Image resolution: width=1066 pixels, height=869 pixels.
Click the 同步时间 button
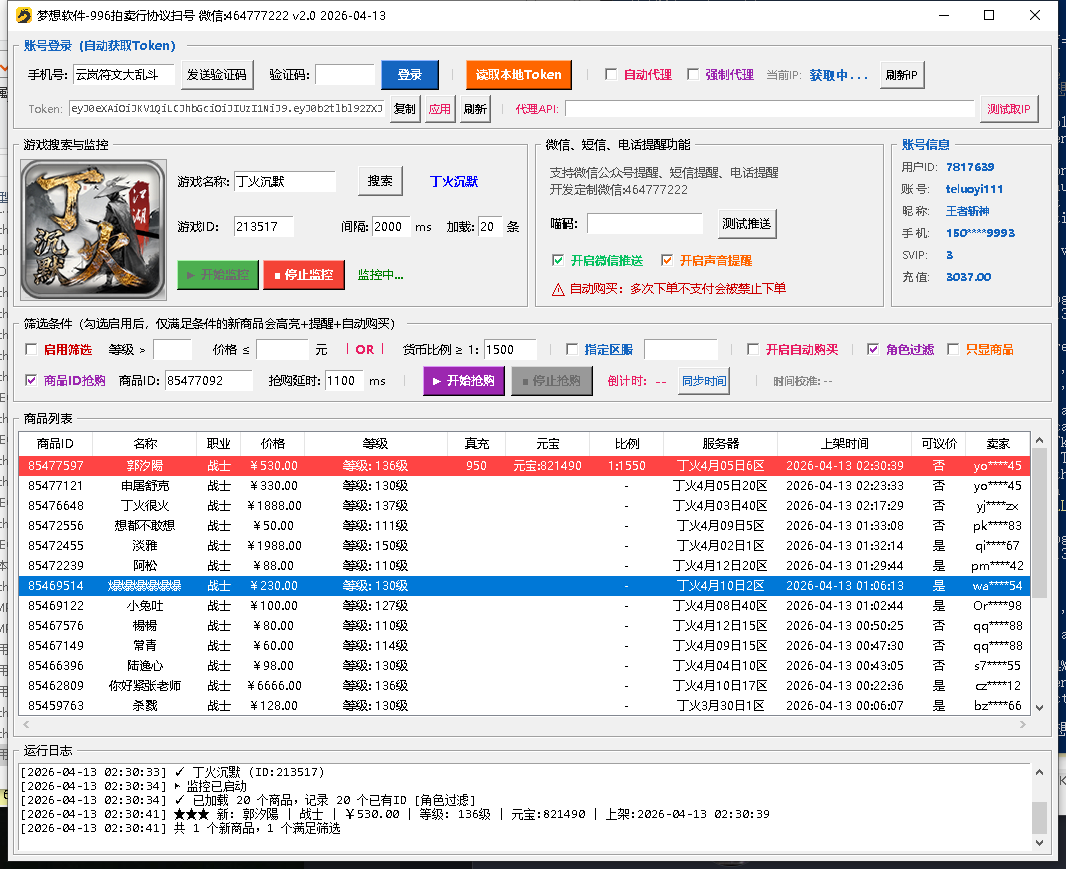click(x=704, y=381)
